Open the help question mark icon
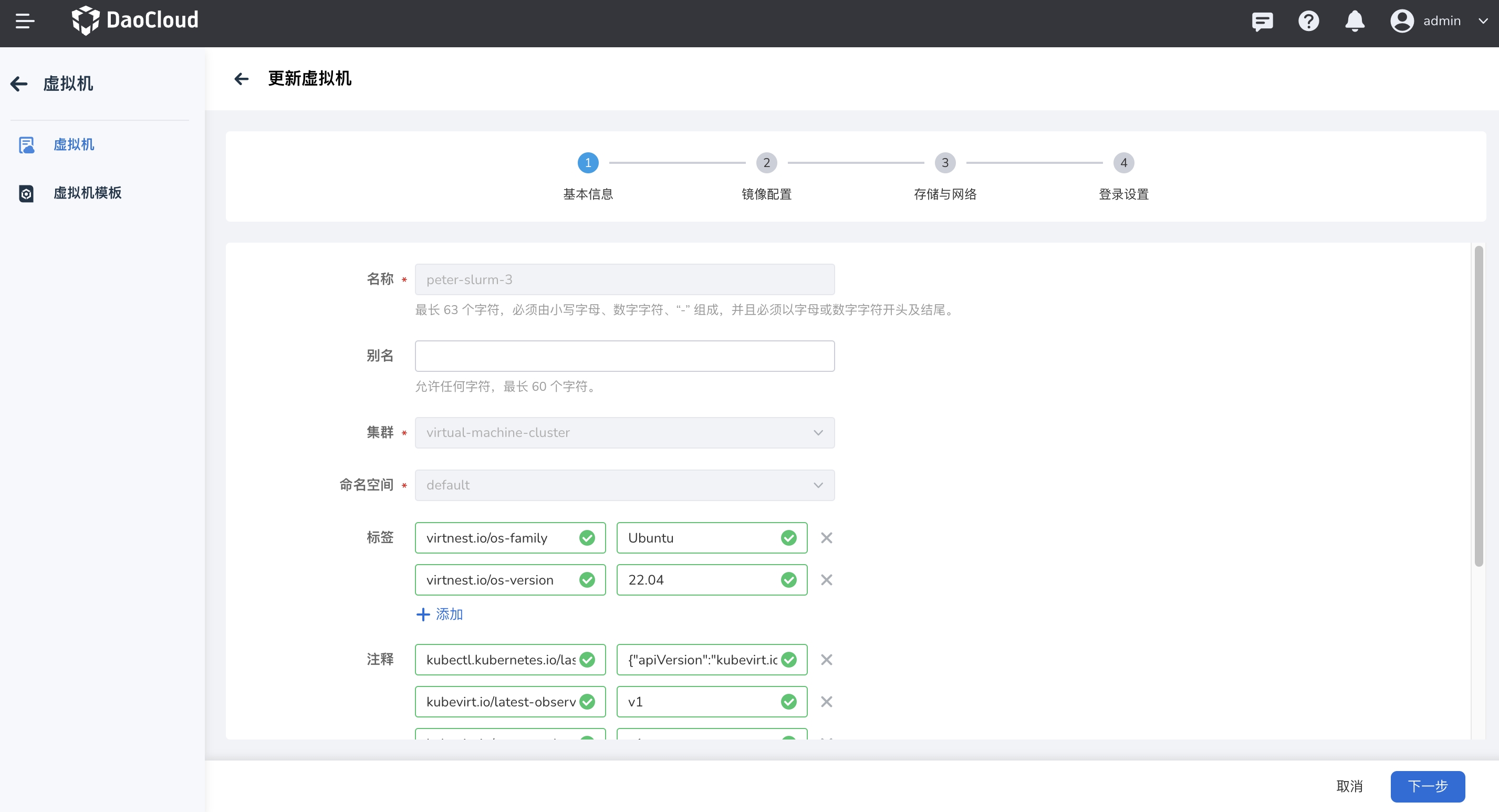This screenshot has width=1499, height=812. tap(1308, 21)
